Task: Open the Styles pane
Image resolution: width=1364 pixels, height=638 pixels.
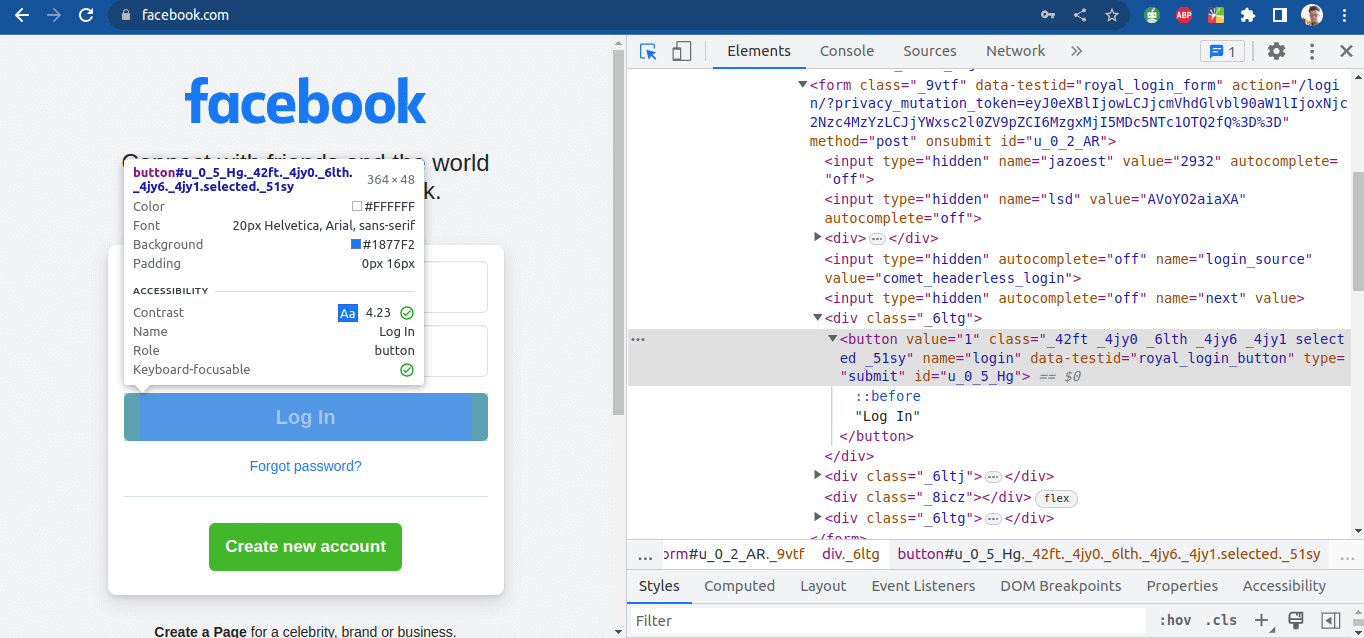Action: (659, 586)
